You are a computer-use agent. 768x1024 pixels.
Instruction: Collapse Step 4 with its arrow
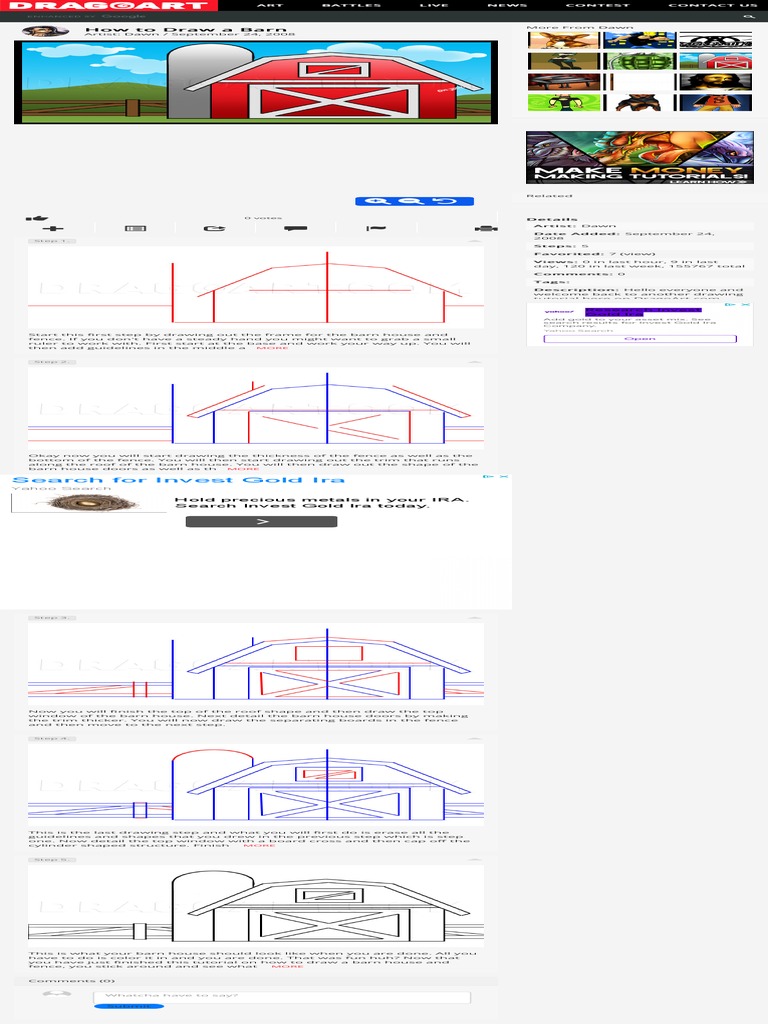click(475, 739)
